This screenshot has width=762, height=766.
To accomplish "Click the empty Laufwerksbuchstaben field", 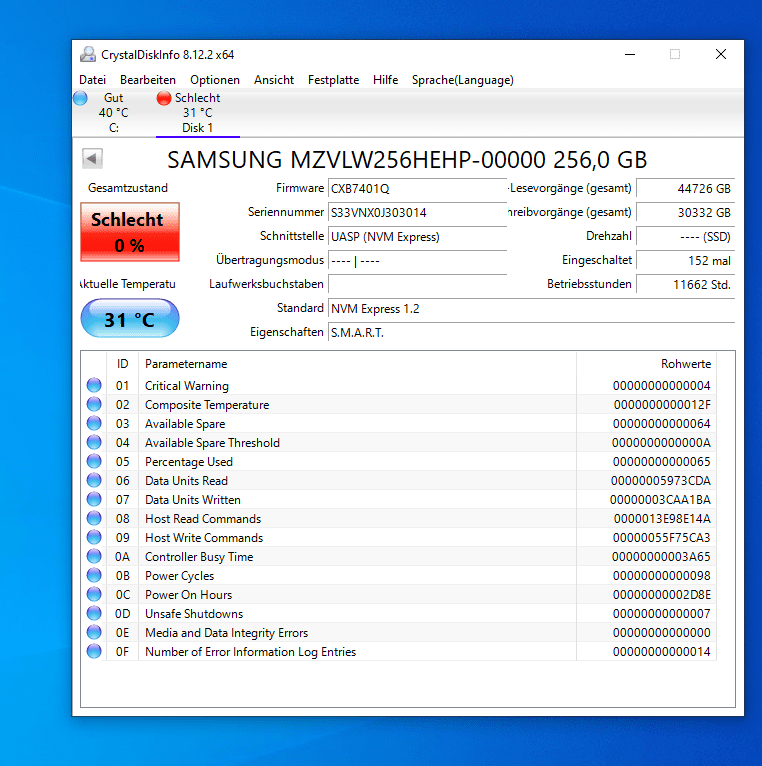I will (418, 284).
